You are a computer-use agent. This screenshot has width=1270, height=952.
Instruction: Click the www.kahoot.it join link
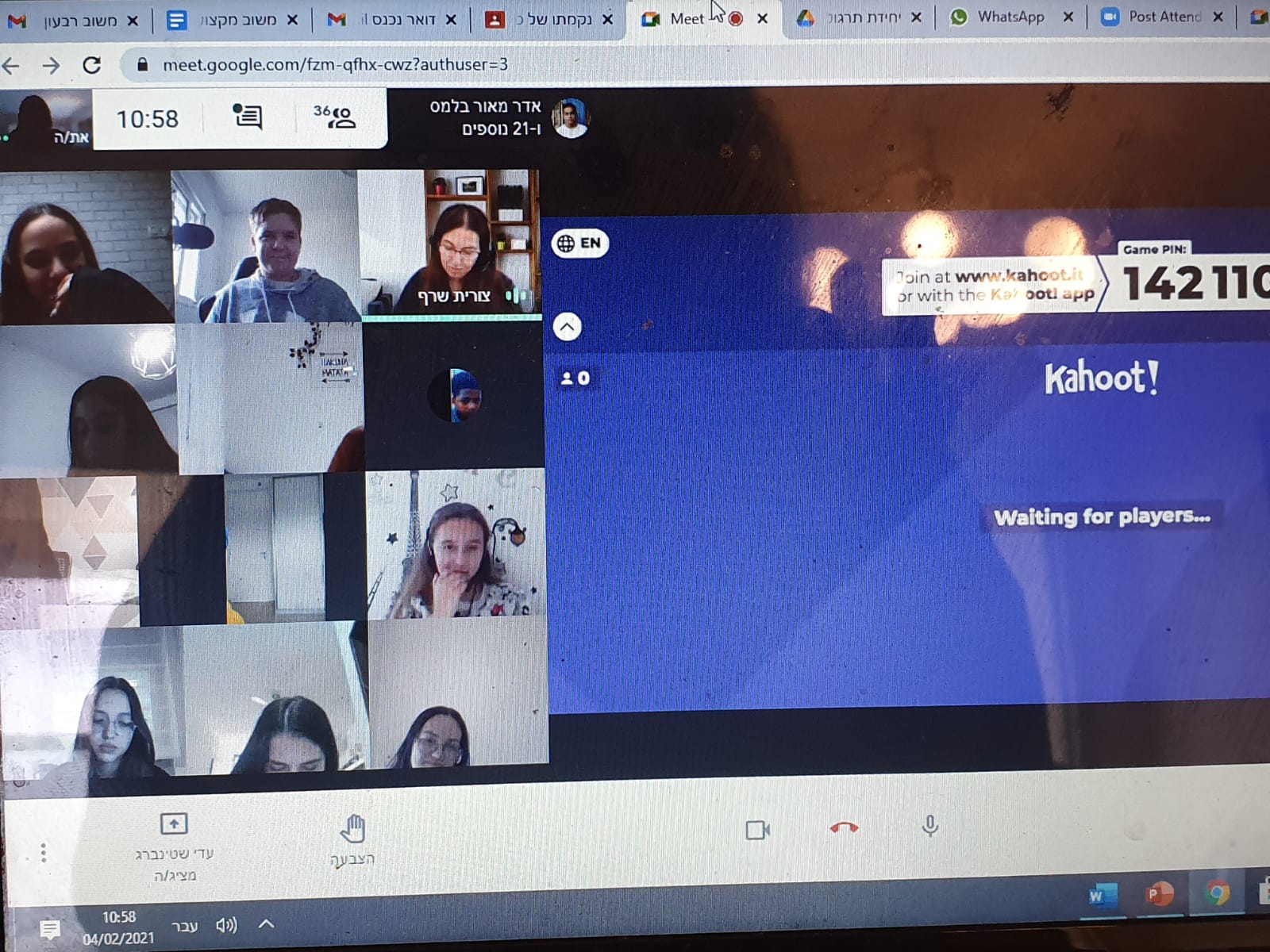tap(1019, 275)
